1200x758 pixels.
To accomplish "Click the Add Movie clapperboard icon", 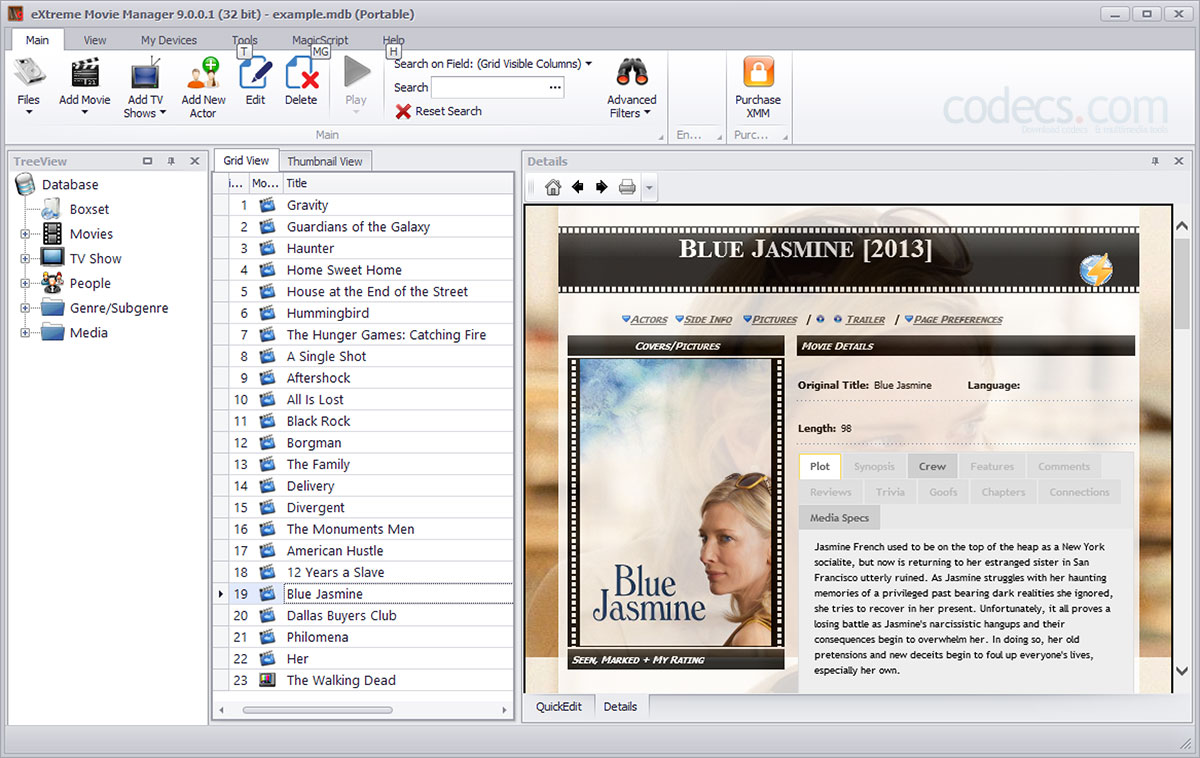I will pos(85,73).
